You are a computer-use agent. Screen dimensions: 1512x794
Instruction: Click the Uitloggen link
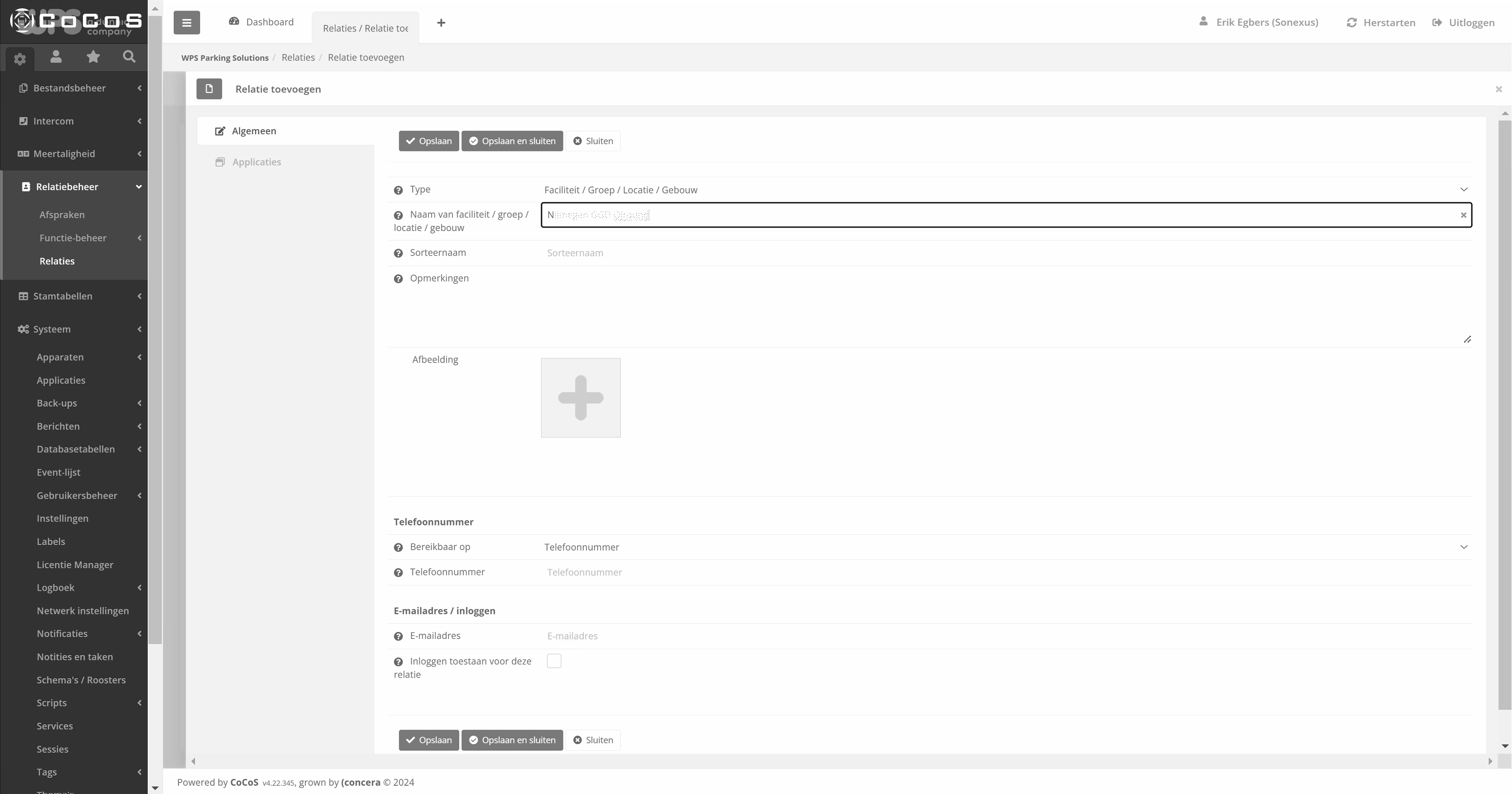[x=1464, y=23]
